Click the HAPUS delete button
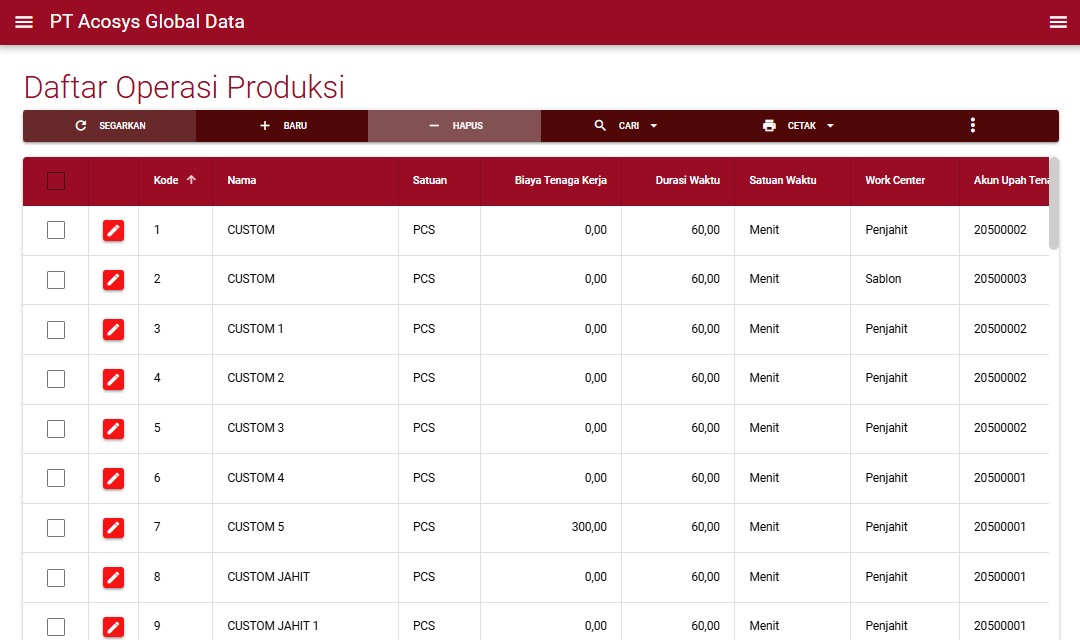Viewport: 1080px width, 640px height. [x=455, y=126]
